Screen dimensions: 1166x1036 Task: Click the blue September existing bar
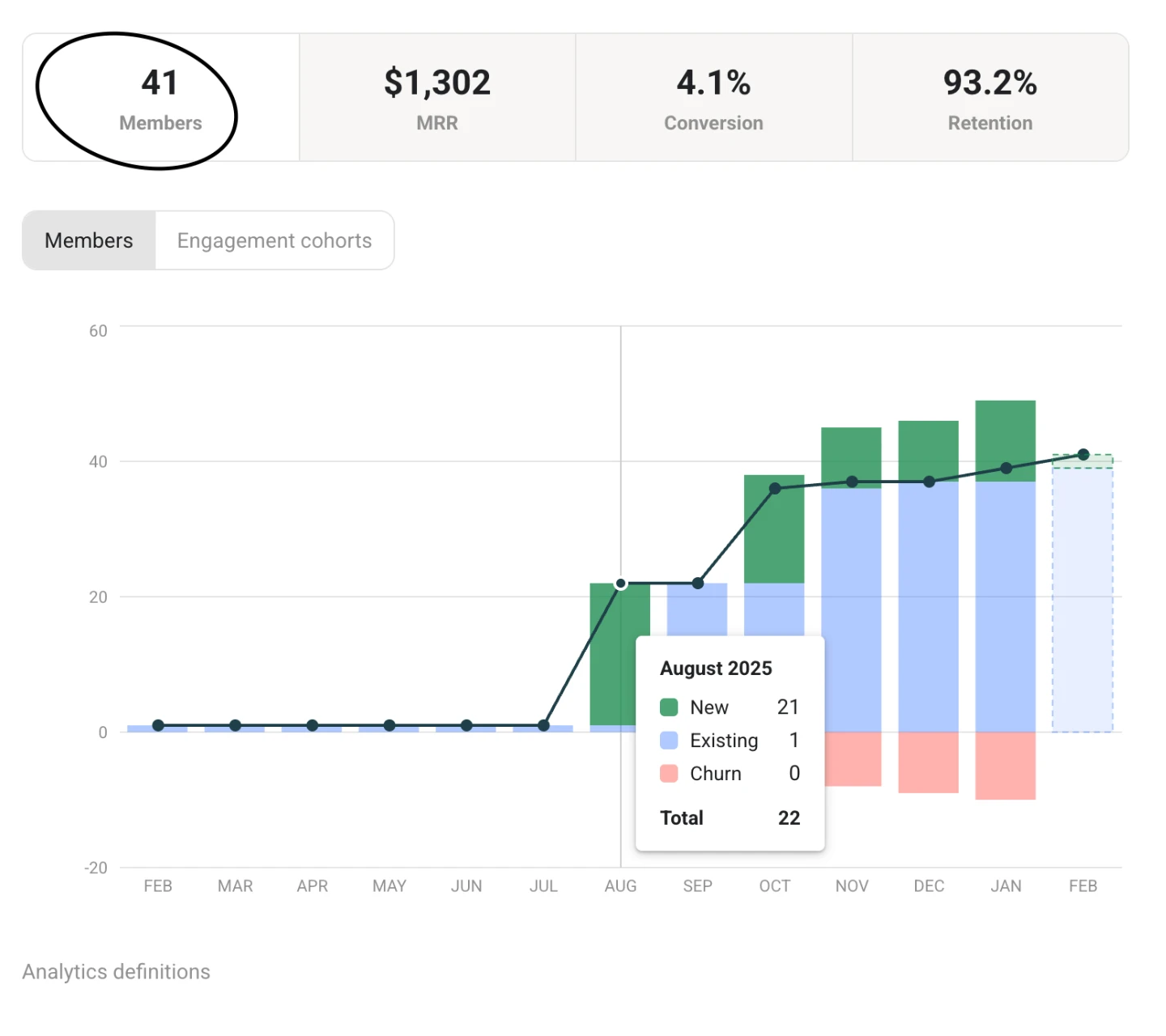[x=697, y=609]
